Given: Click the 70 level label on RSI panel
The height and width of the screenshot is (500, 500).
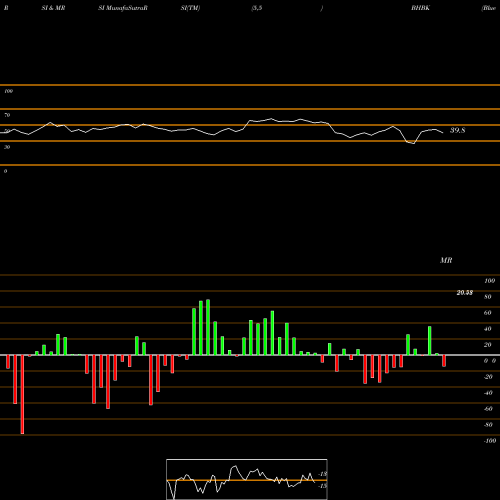Looking at the screenshot, I should pos(7,115).
